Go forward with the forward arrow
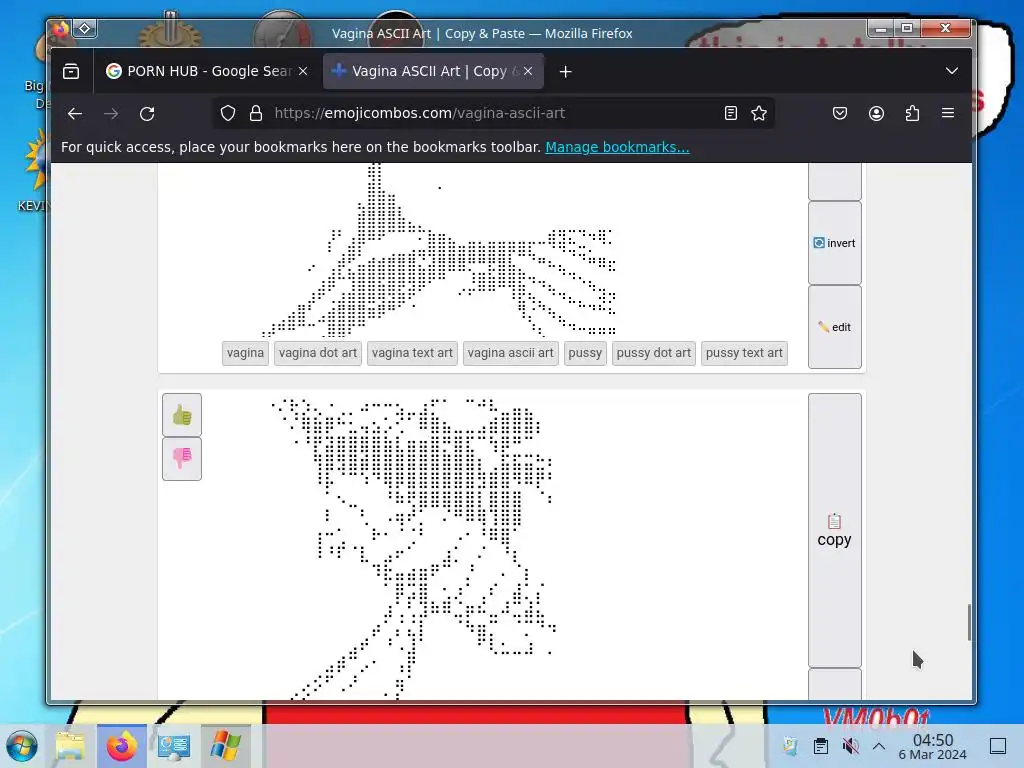 [111, 114]
